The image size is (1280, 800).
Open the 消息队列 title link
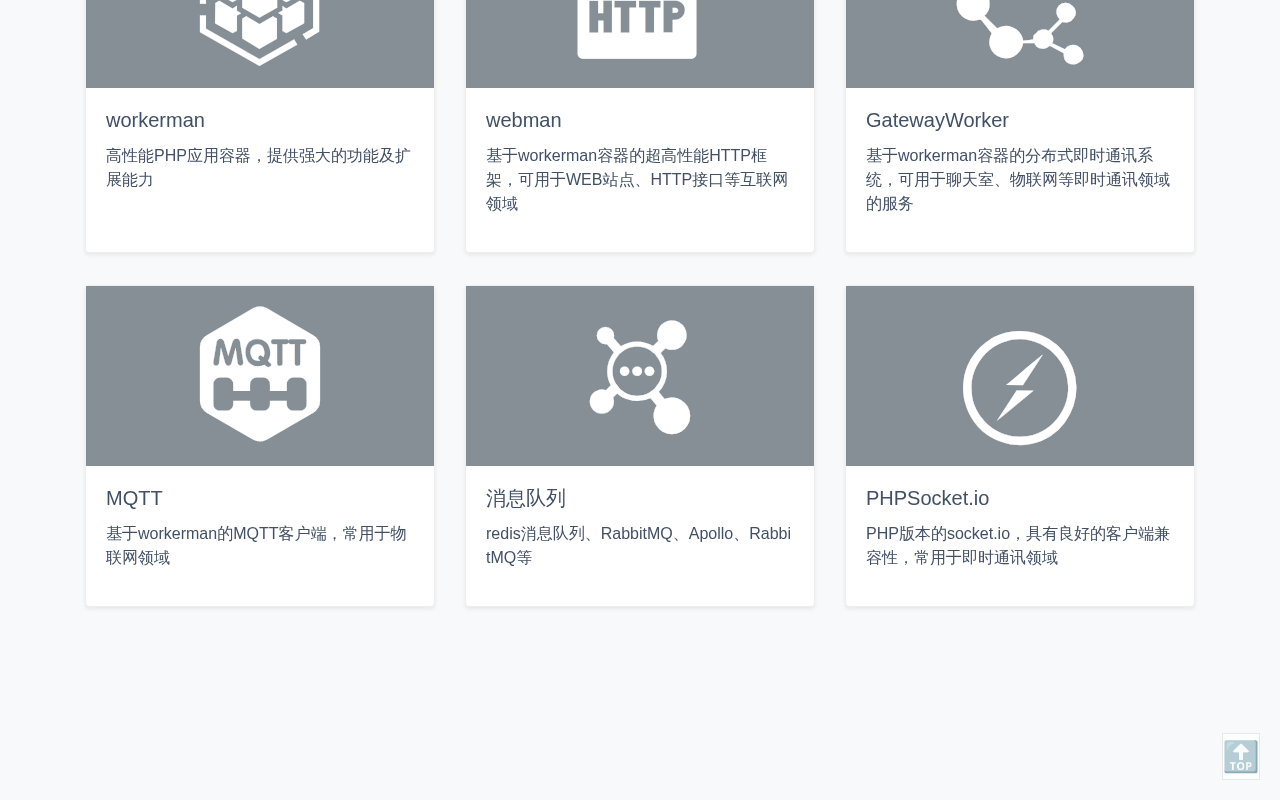(x=526, y=498)
